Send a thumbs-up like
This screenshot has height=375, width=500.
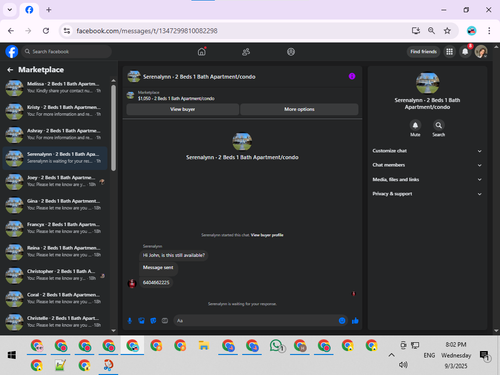(x=355, y=321)
